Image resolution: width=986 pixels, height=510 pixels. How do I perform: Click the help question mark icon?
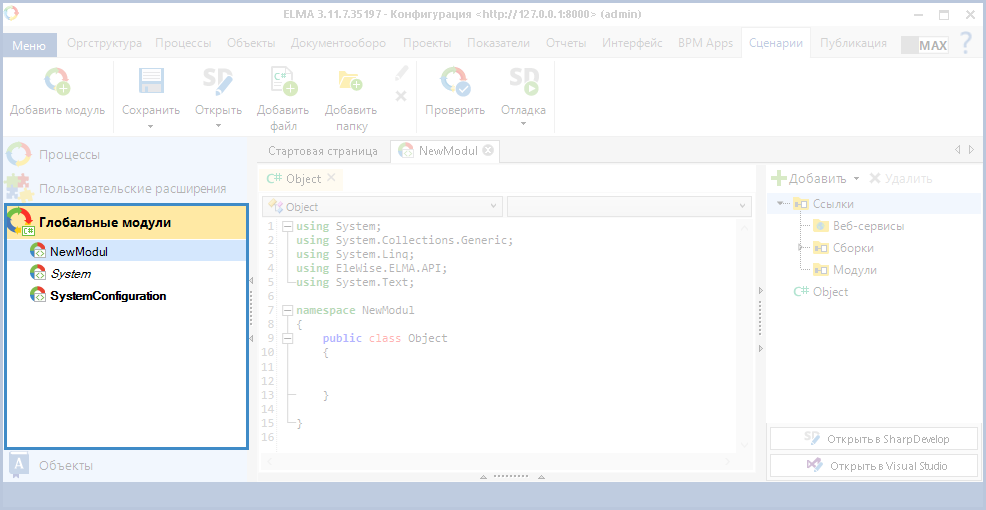tap(965, 43)
